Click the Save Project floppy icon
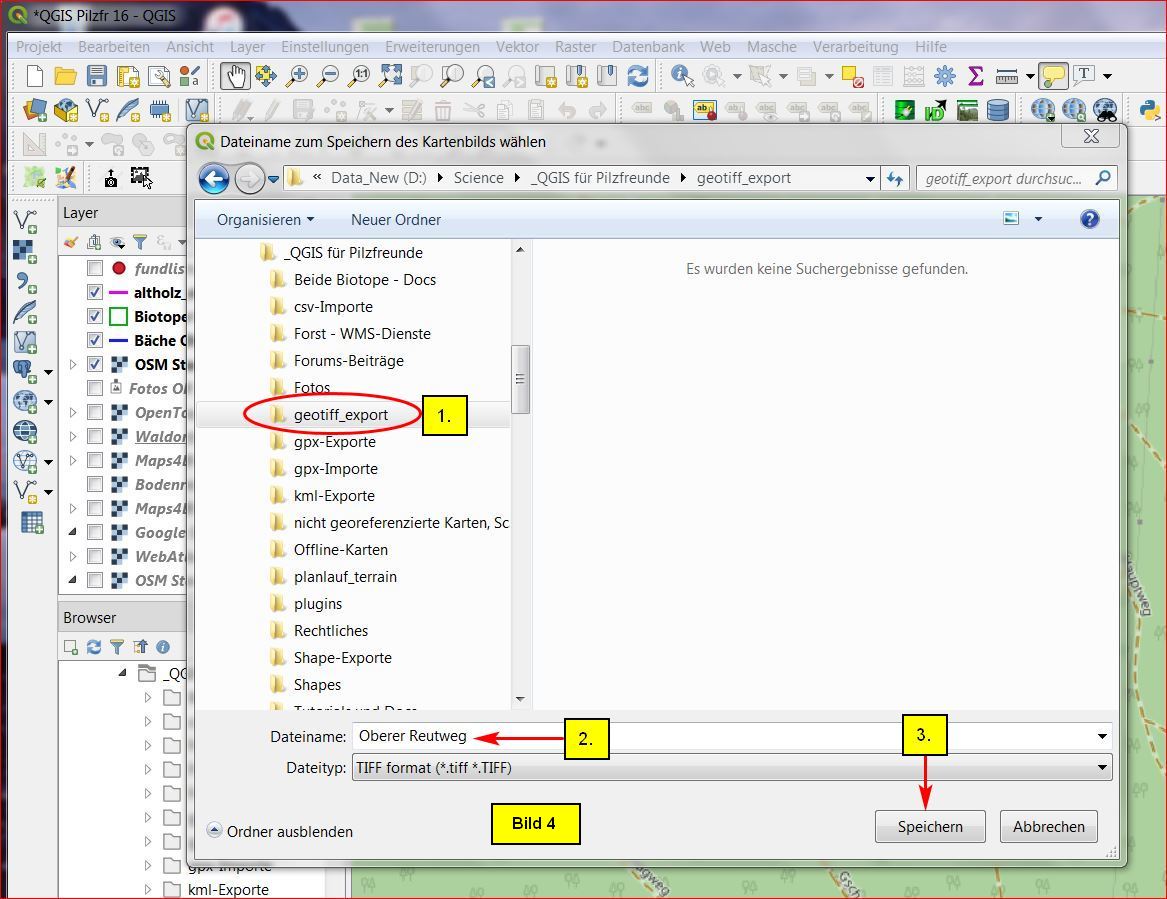The height and width of the screenshot is (899, 1167). [96, 76]
